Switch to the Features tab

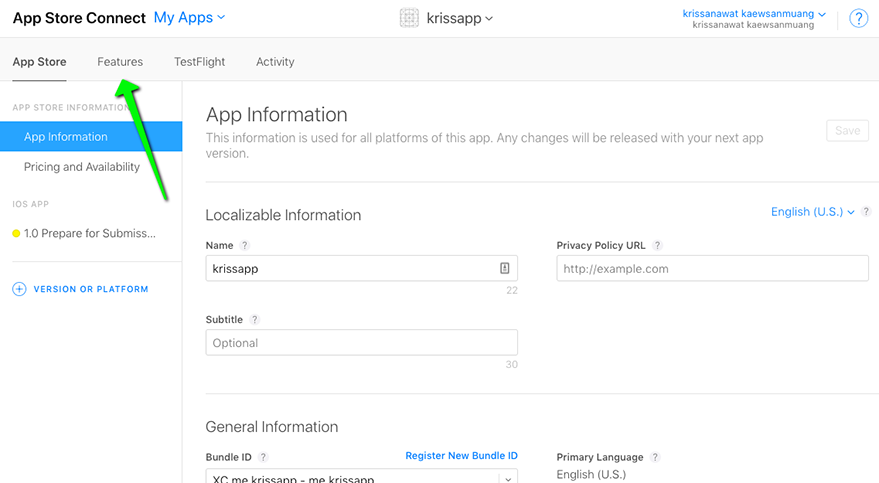(120, 62)
